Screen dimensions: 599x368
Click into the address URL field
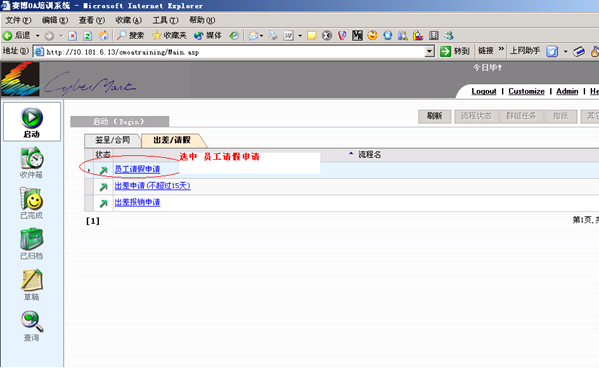point(229,51)
